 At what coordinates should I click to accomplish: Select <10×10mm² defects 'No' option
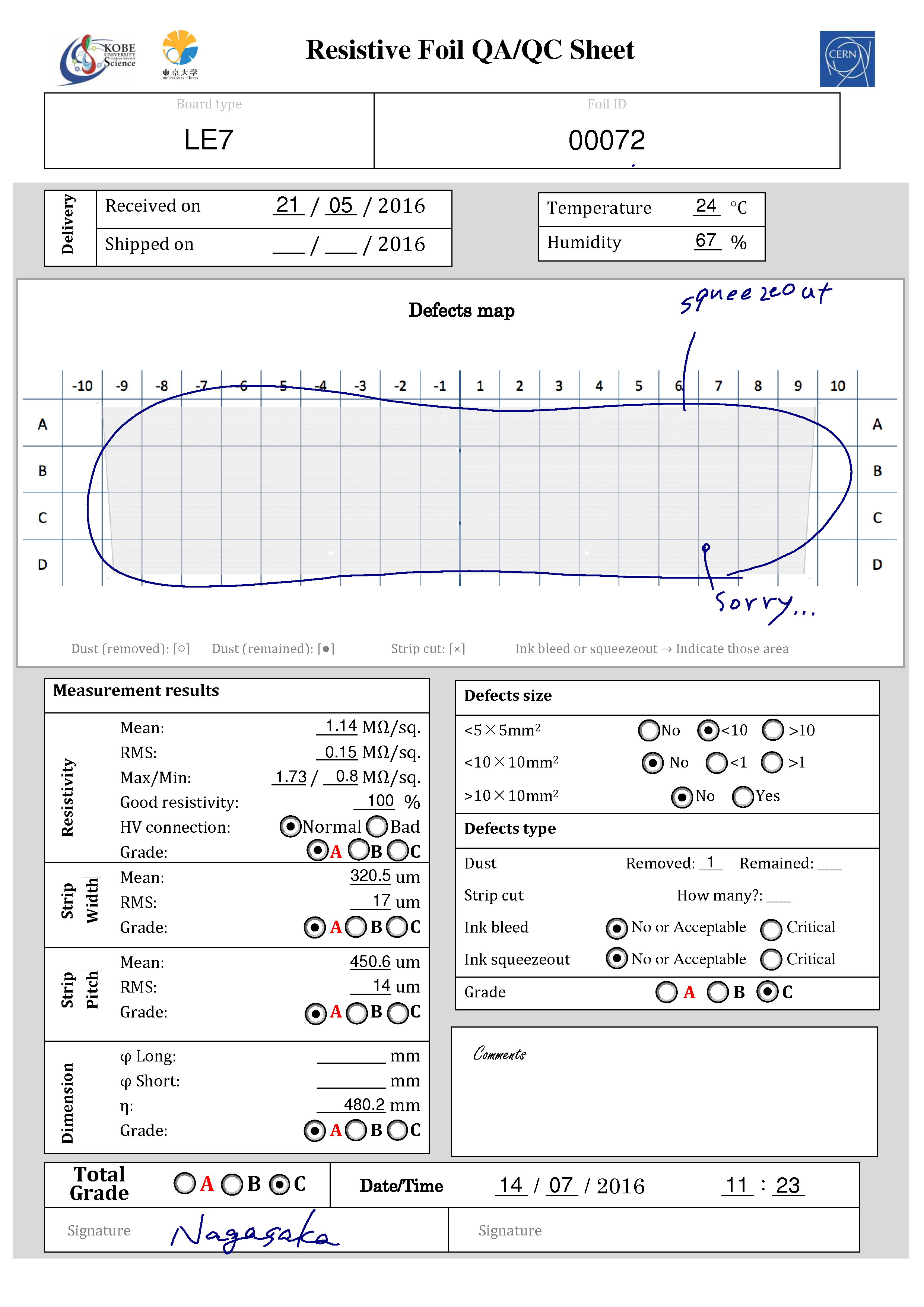[x=652, y=763]
